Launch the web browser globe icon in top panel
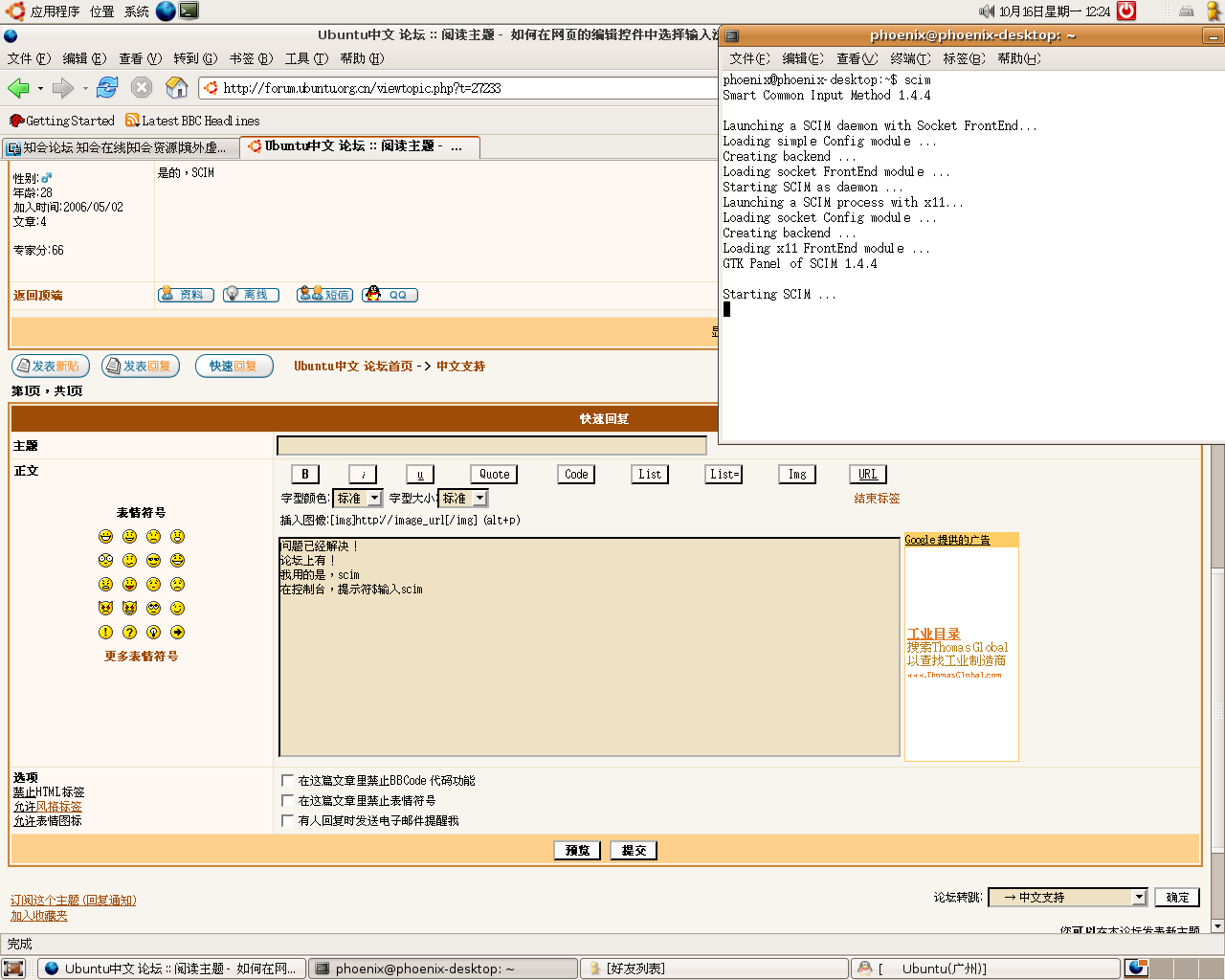 coord(166,11)
